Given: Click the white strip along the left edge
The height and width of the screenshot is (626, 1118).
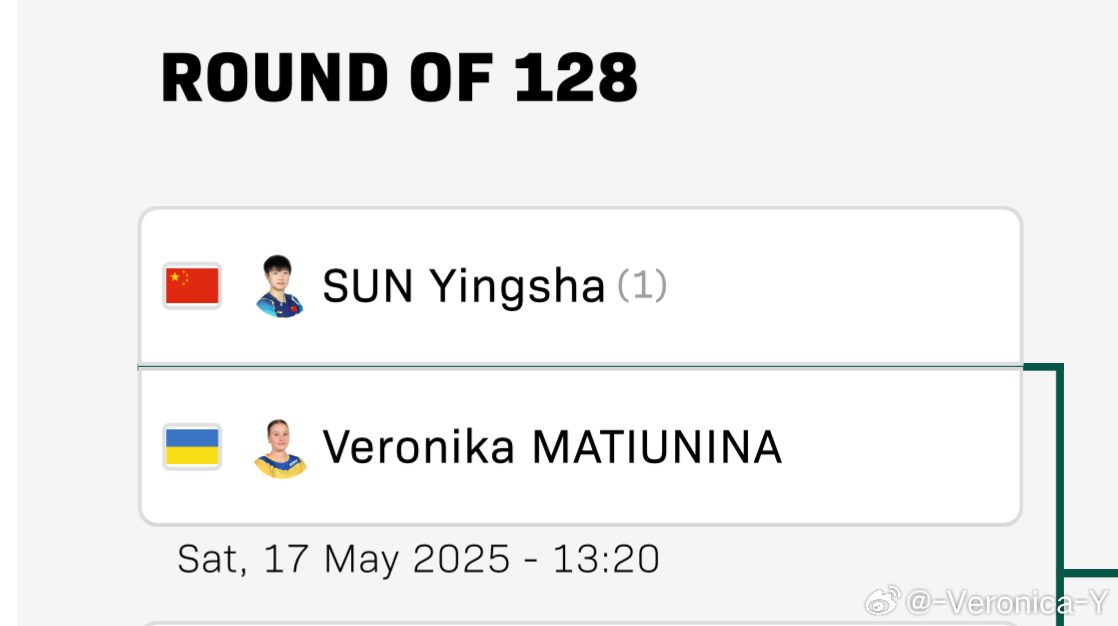Looking at the screenshot, I should point(9,313).
